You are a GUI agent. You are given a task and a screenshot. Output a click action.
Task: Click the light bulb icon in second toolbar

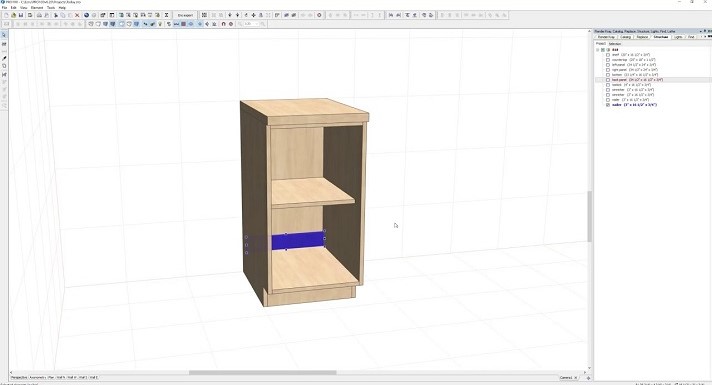pos(160,24)
